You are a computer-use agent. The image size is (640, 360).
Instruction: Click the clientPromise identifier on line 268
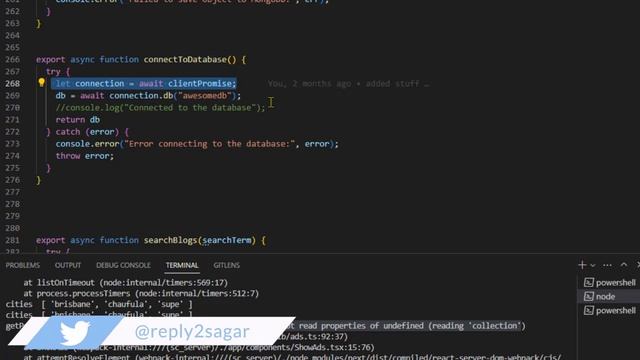(200, 83)
